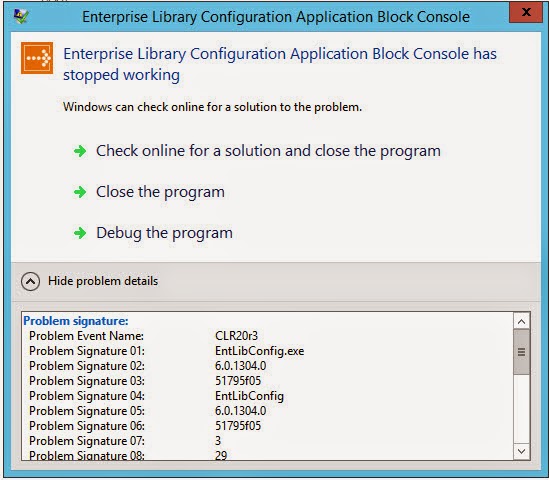Click the orange application icon in dialog
The height and width of the screenshot is (480, 549).
(37, 58)
